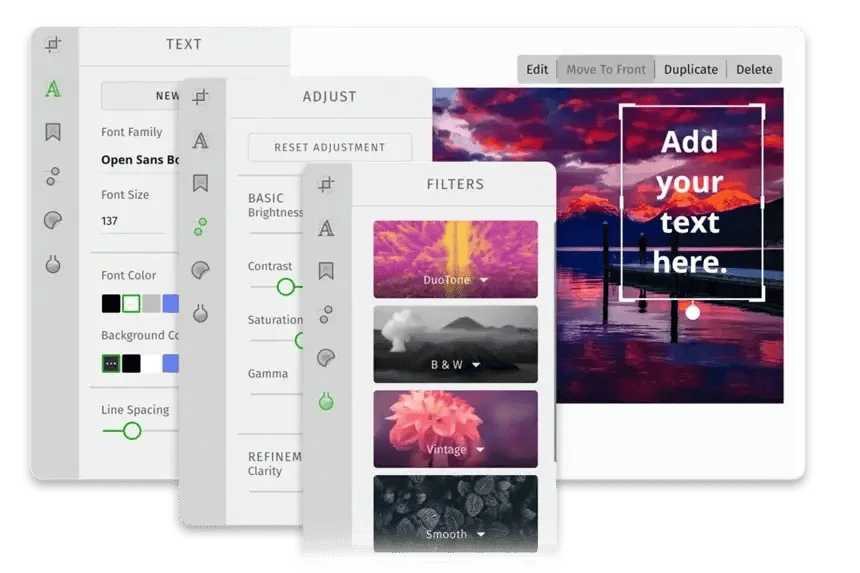The width and height of the screenshot is (860, 573).
Task: Select the crop icon in the Filters panel sidebar
Action: click(326, 184)
